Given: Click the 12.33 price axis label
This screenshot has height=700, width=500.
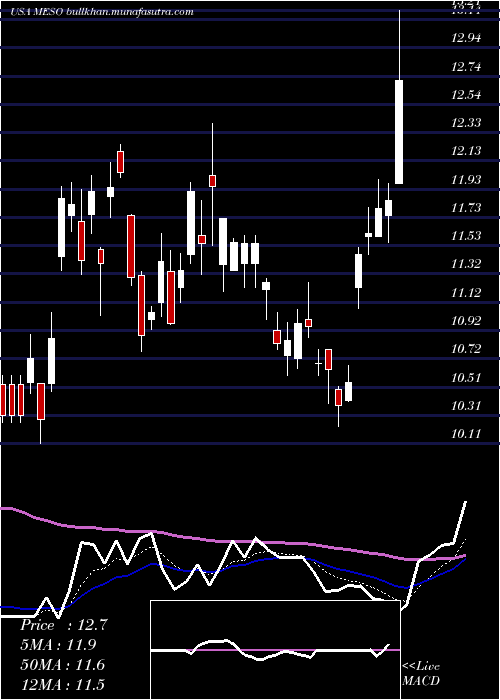Looking at the screenshot, I should click(x=466, y=122).
